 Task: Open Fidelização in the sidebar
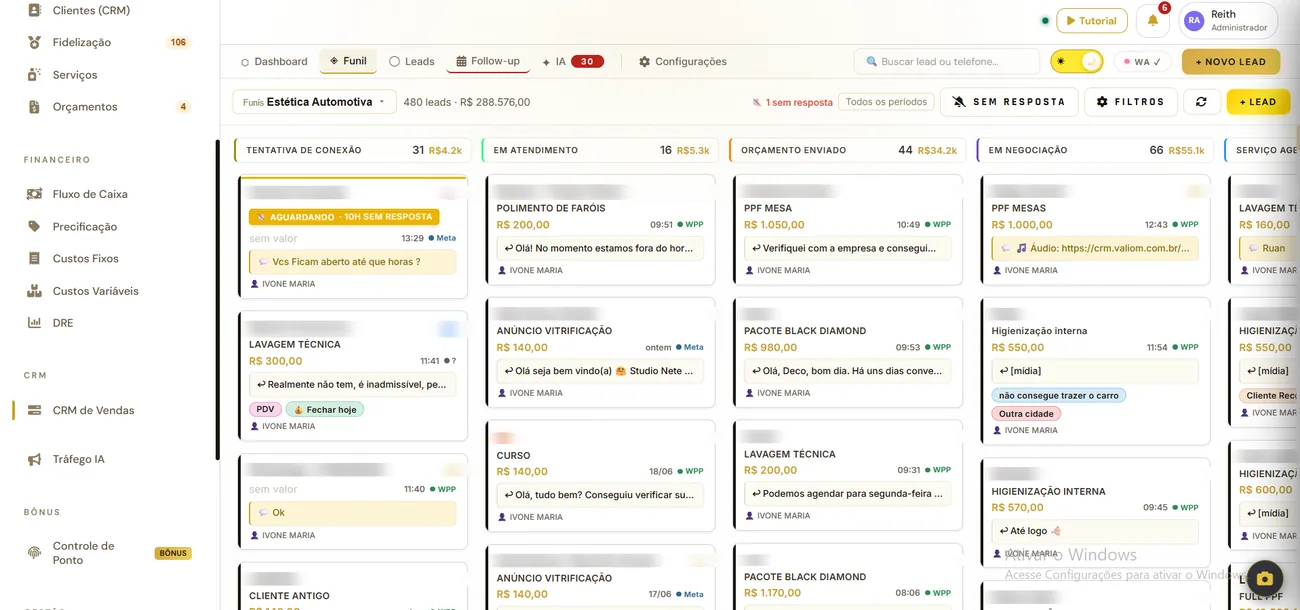click(x=108, y=42)
